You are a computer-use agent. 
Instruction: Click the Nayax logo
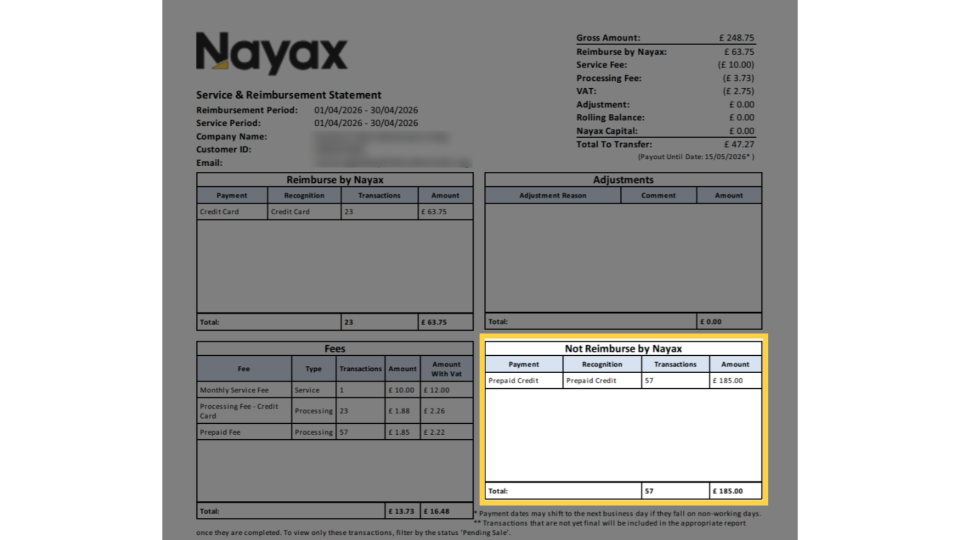coord(271,54)
